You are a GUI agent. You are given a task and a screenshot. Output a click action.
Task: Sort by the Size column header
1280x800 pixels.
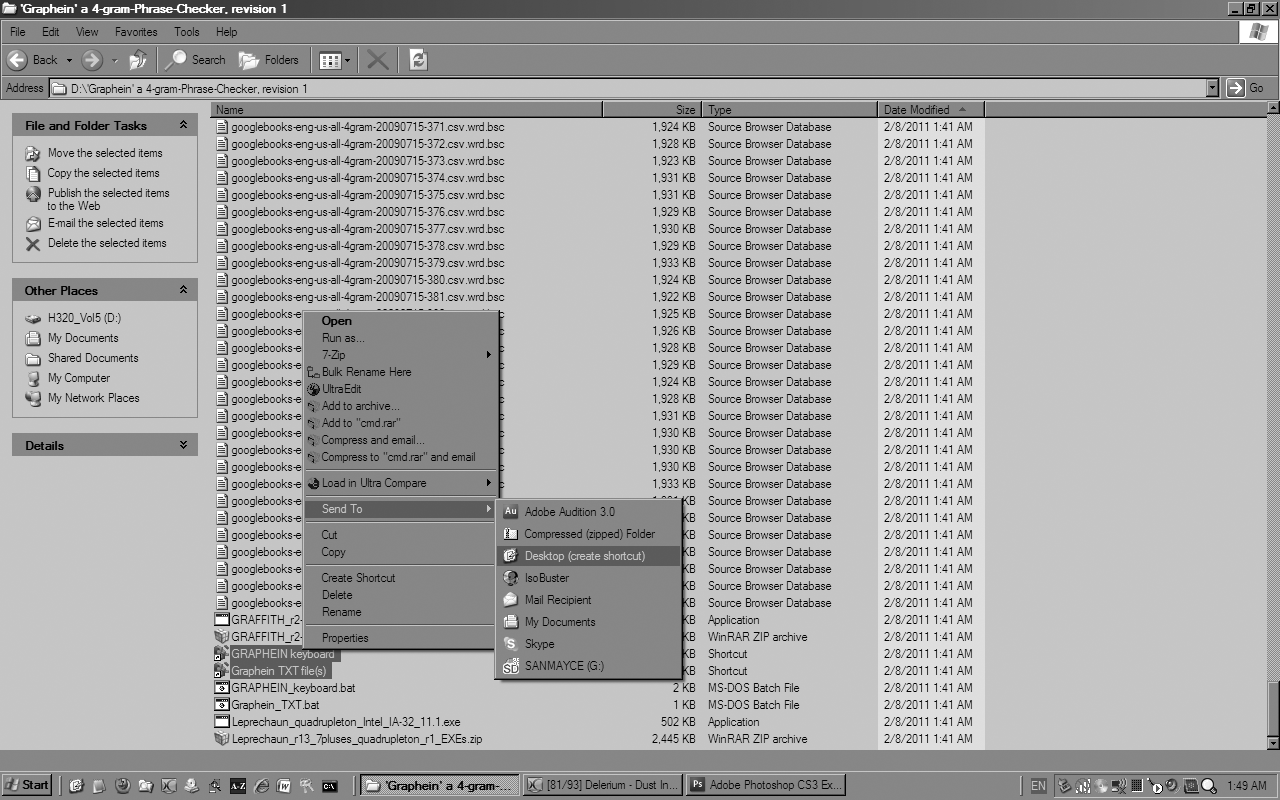coord(651,110)
